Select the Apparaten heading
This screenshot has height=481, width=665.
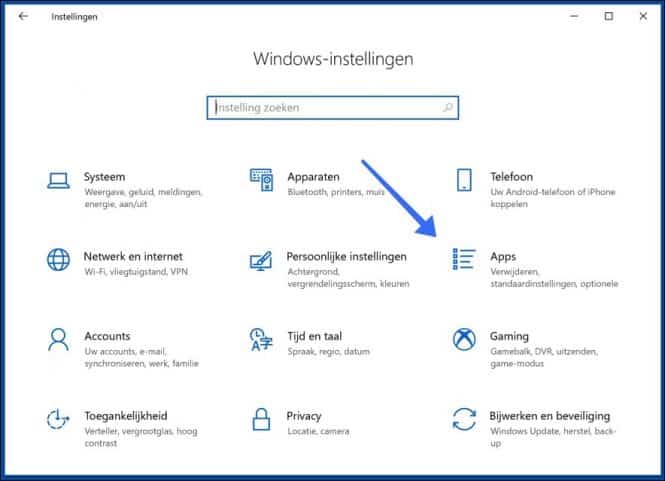pos(313,177)
